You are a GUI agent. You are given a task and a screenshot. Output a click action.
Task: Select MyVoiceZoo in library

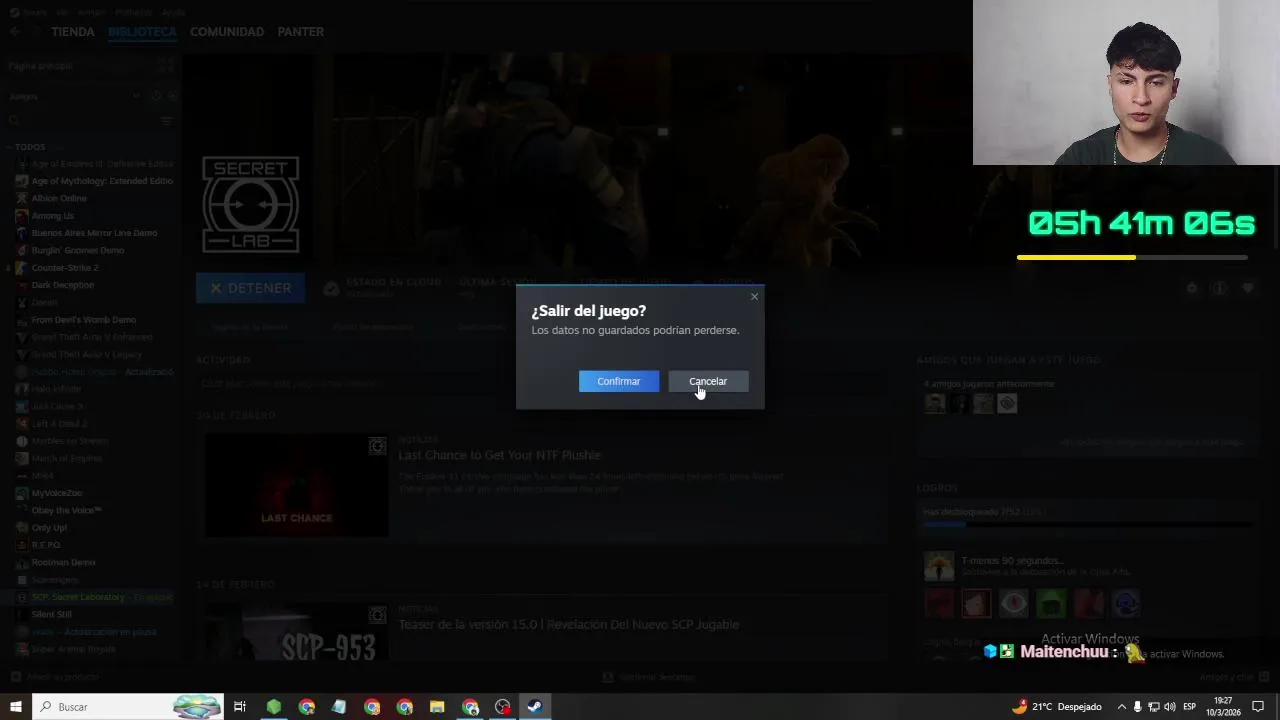pos(57,493)
